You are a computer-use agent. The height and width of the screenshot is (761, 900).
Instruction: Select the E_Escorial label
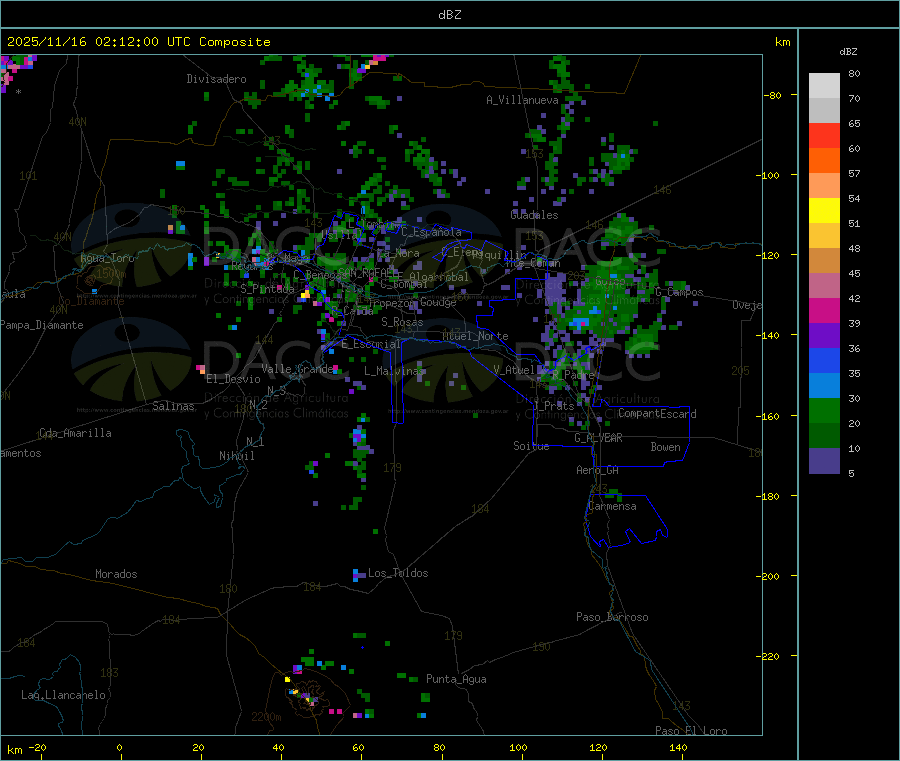[371, 344]
